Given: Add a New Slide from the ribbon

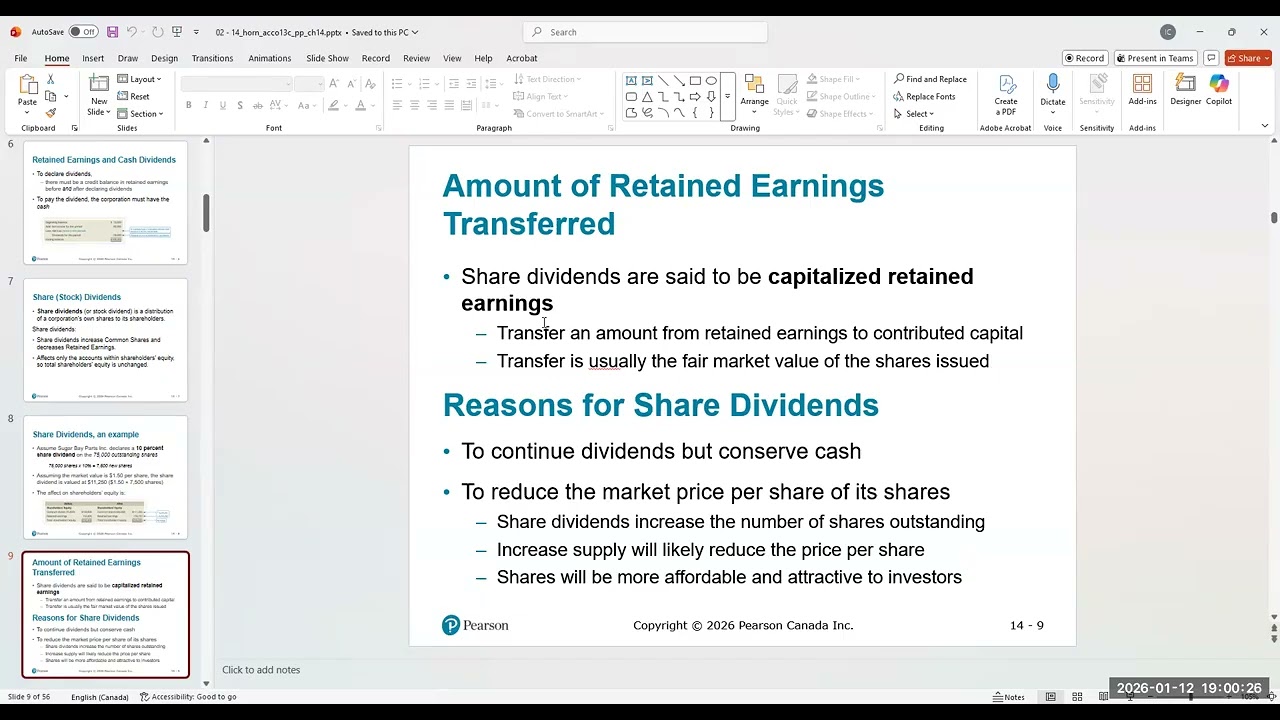Looking at the screenshot, I should [x=99, y=94].
